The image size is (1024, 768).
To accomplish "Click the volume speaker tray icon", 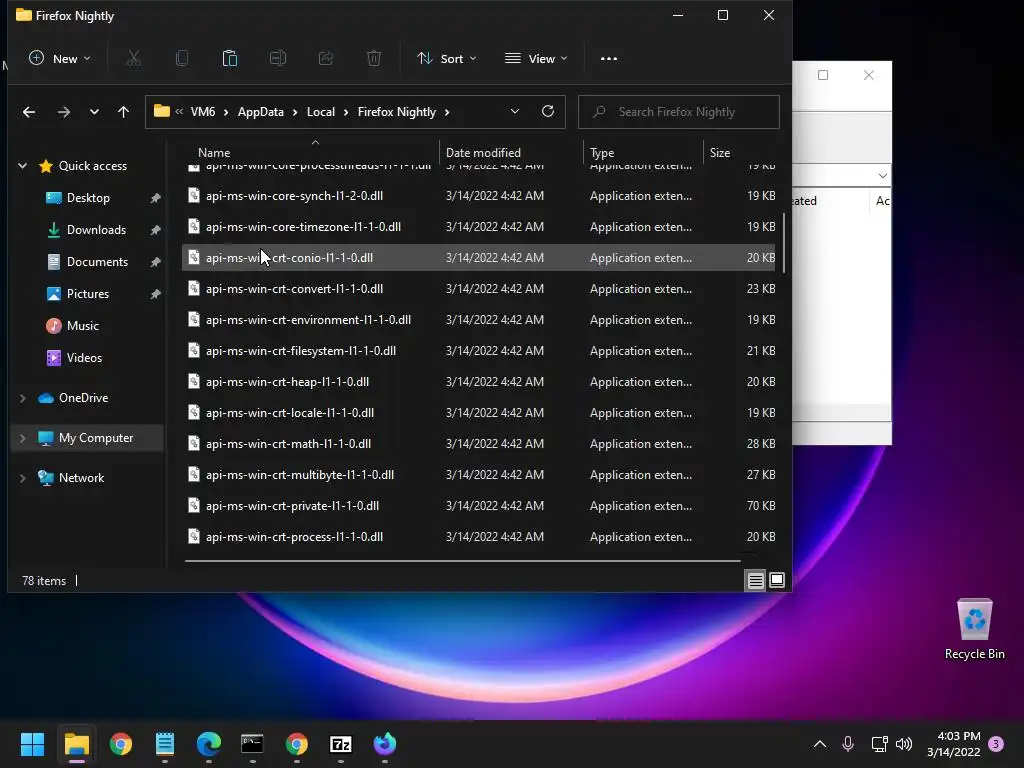I will 904,744.
